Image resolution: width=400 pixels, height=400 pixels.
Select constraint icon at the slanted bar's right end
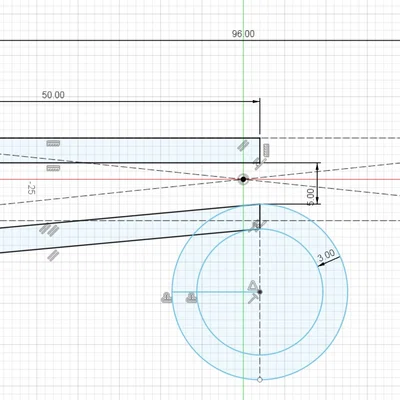(256, 226)
